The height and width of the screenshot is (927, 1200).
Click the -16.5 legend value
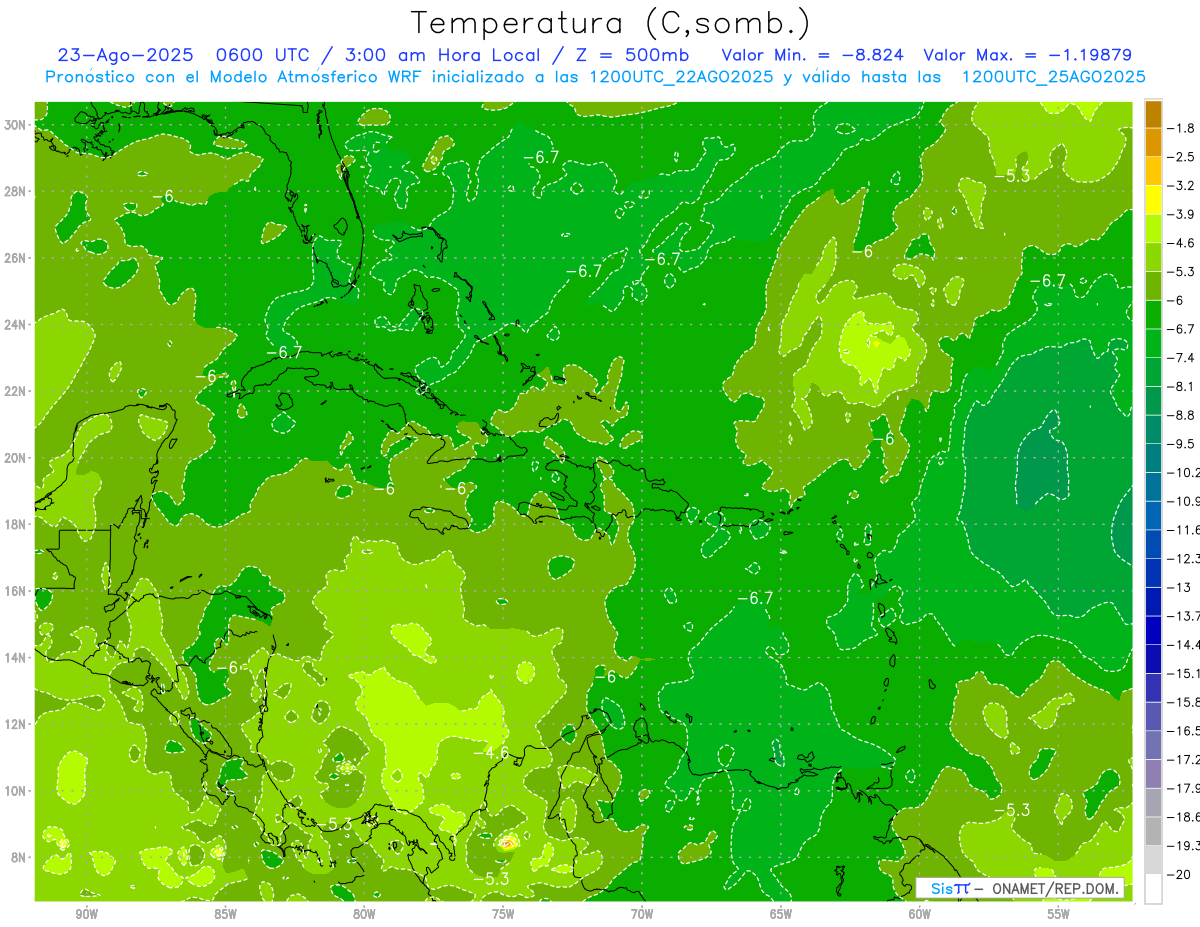point(1186,730)
